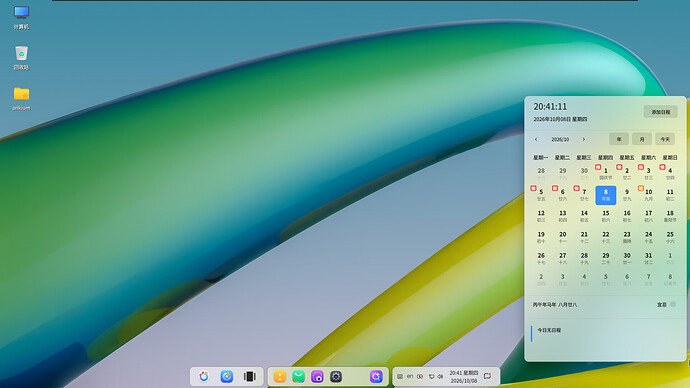
Task: Switch the calendar to year view (年)
Action: pos(619,139)
